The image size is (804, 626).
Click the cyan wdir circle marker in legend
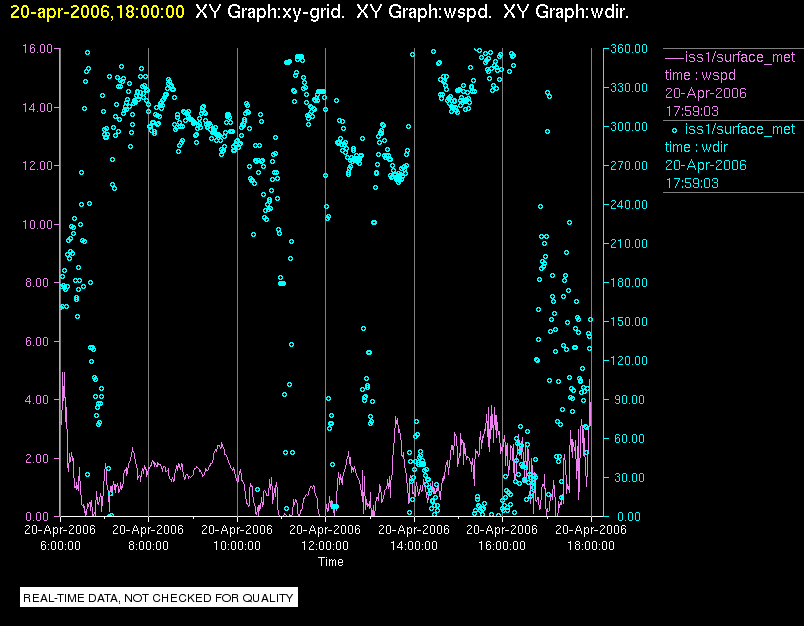(674, 129)
